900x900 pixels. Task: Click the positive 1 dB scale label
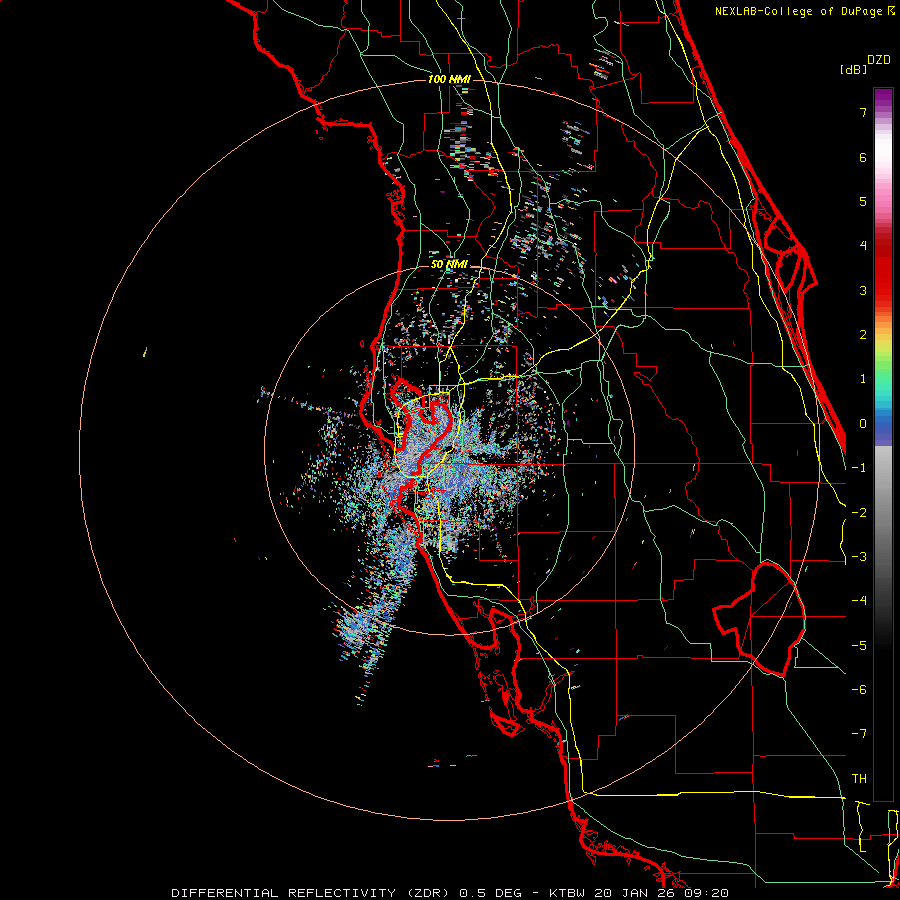point(863,379)
